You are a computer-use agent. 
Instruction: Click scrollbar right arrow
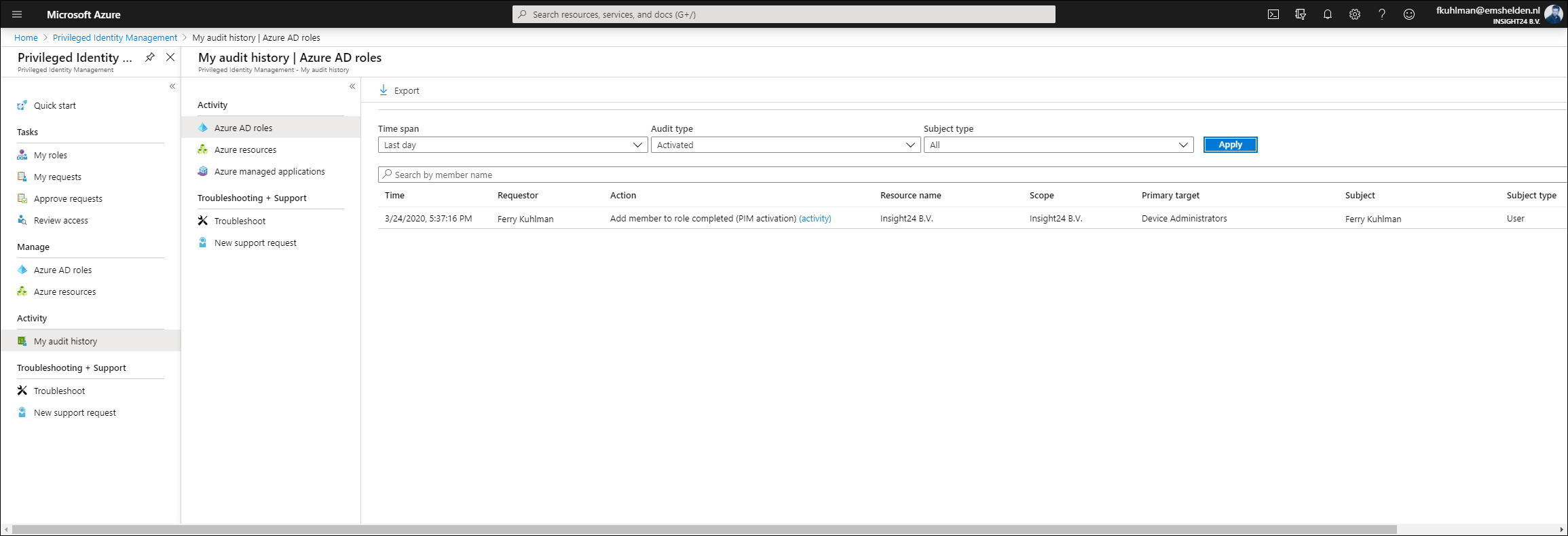tap(1561, 529)
